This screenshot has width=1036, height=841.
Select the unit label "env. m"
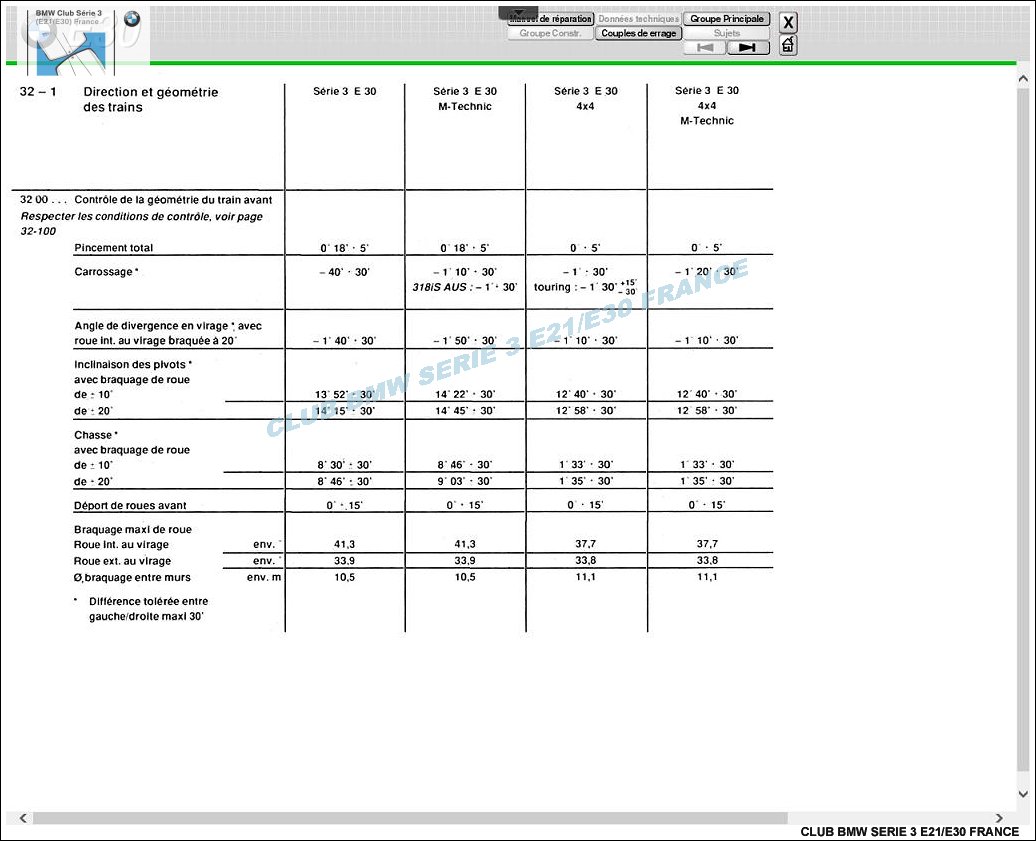click(264, 577)
